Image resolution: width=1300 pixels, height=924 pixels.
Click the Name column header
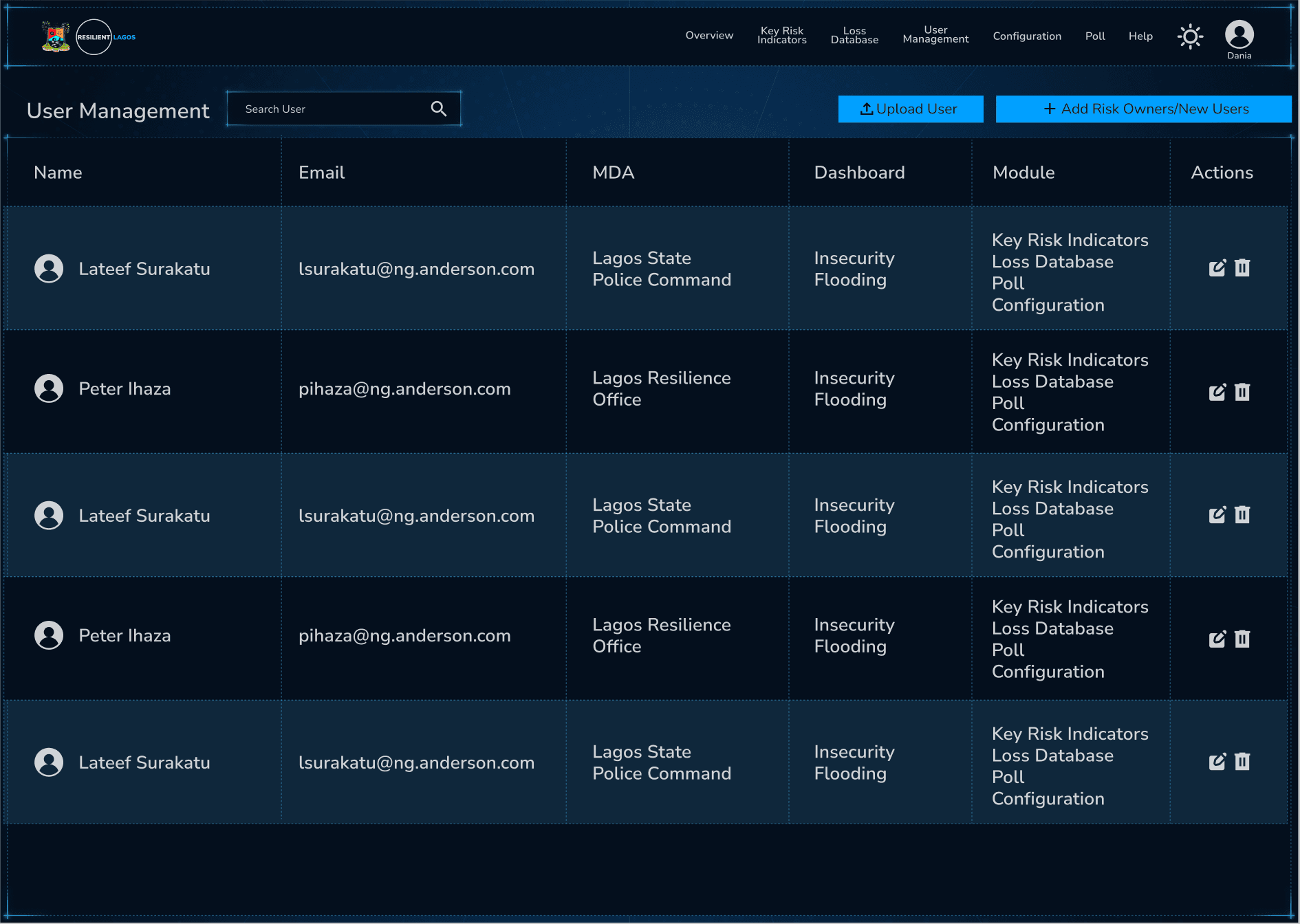point(58,173)
